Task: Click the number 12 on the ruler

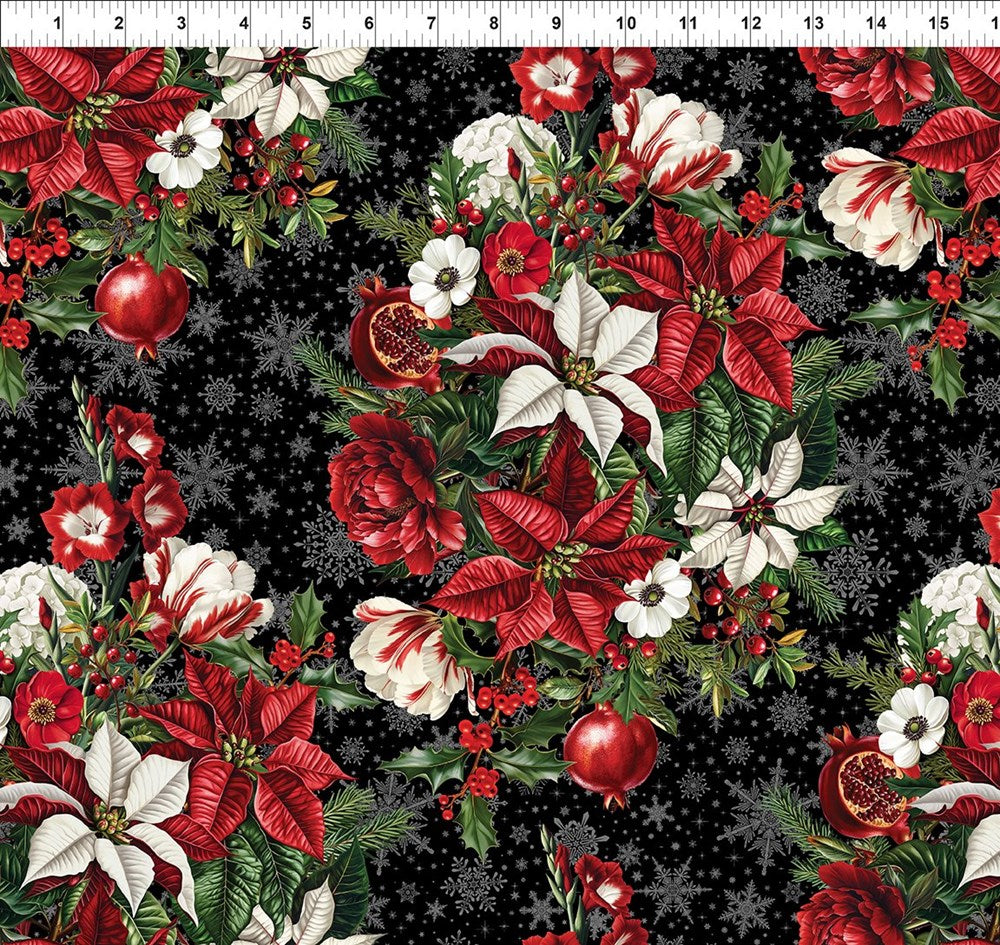Action: (x=748, y=17)
